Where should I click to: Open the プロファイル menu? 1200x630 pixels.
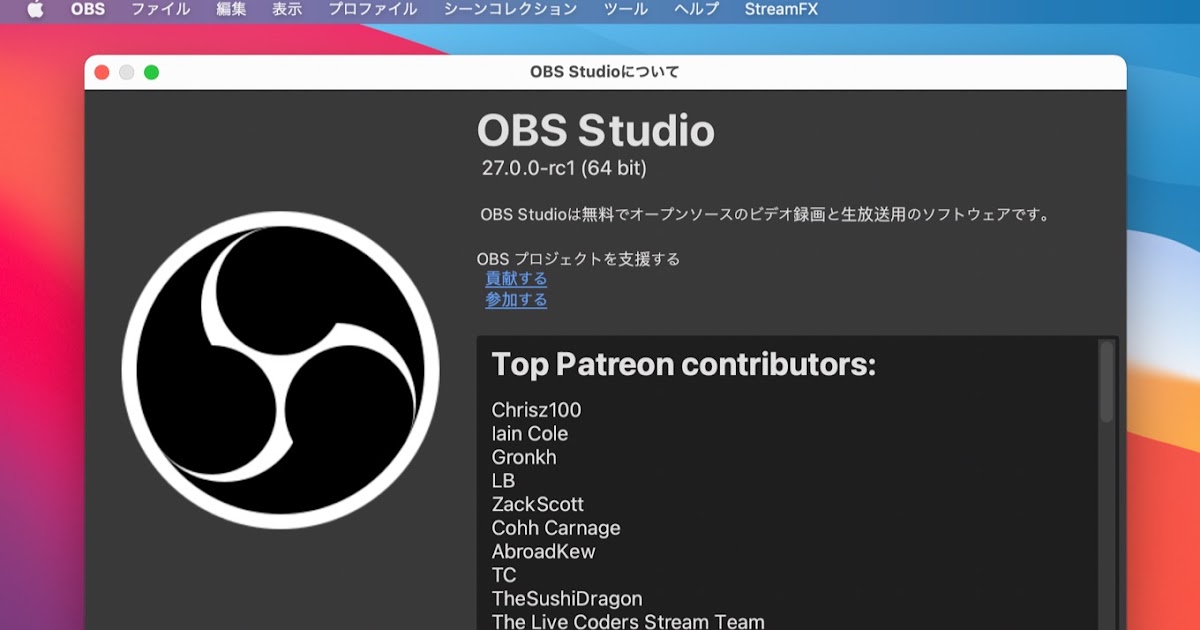[x=373, y=9]
